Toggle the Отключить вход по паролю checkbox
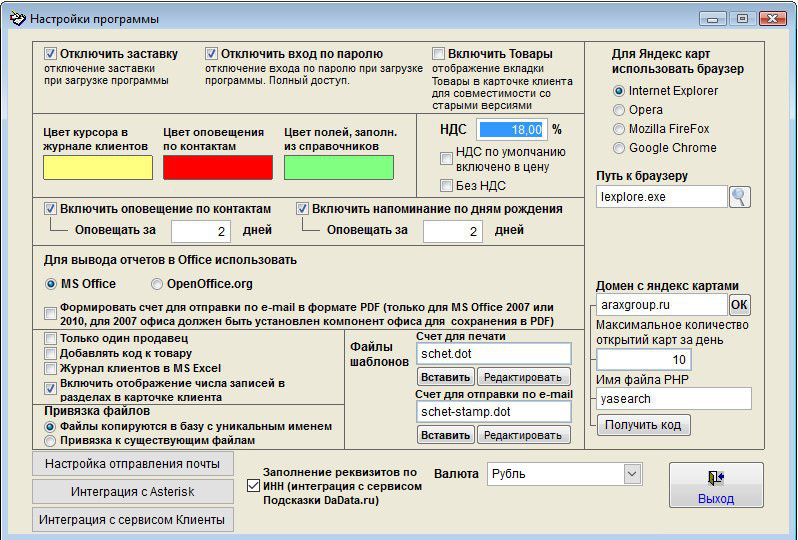This screenshot has height=540, width=798. (x=211, y=53)
